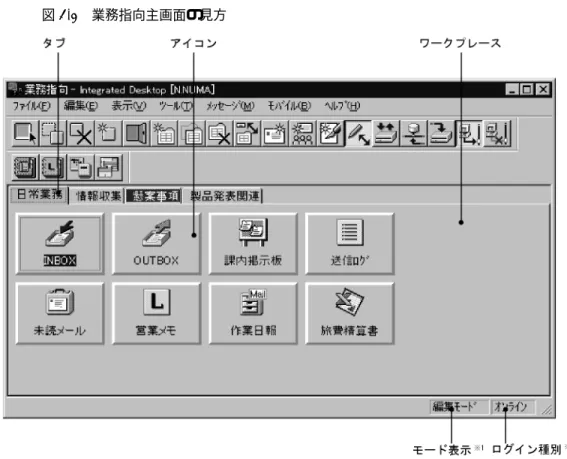Image resolution: width=567 pixels, height=459 pixels.
Task: Click the small L notepad toolbar icon
Action: pos(53,167)
